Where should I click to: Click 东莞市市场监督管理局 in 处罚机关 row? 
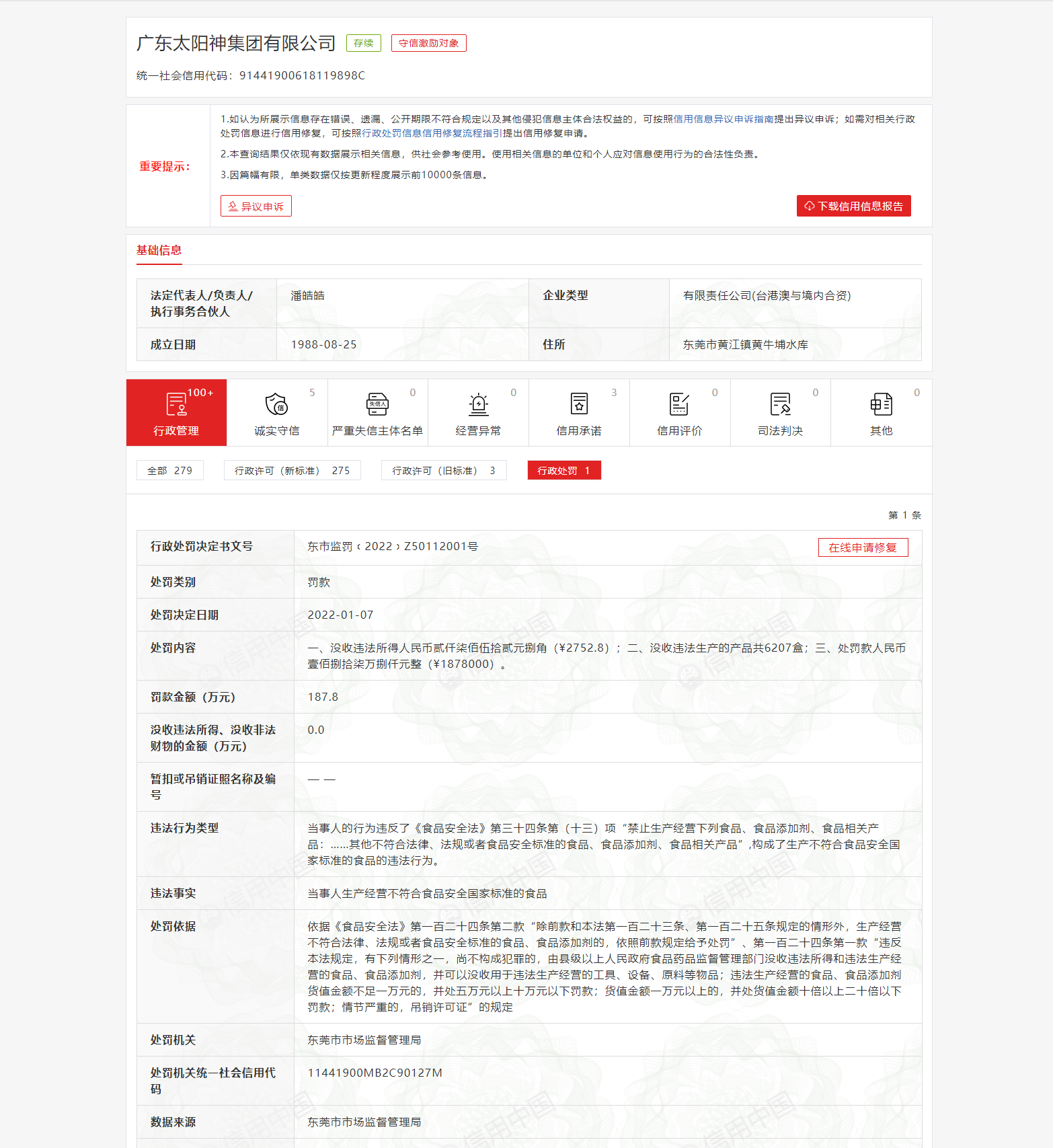tap(364, 1040)
